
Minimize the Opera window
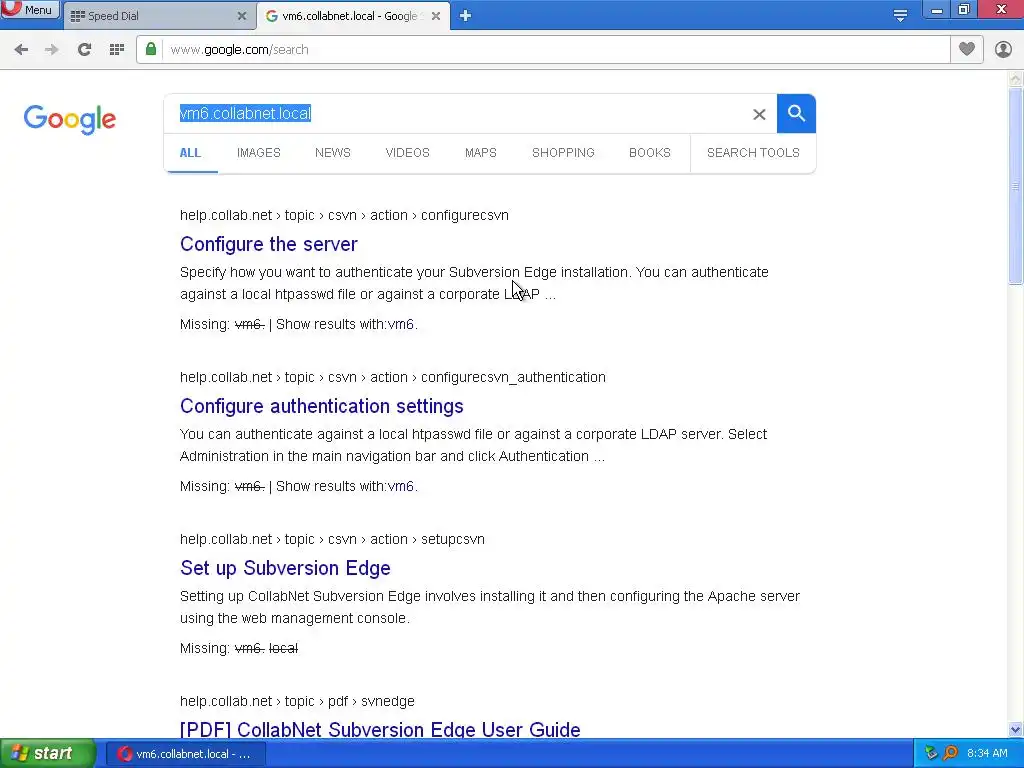(x=936, y=10)
